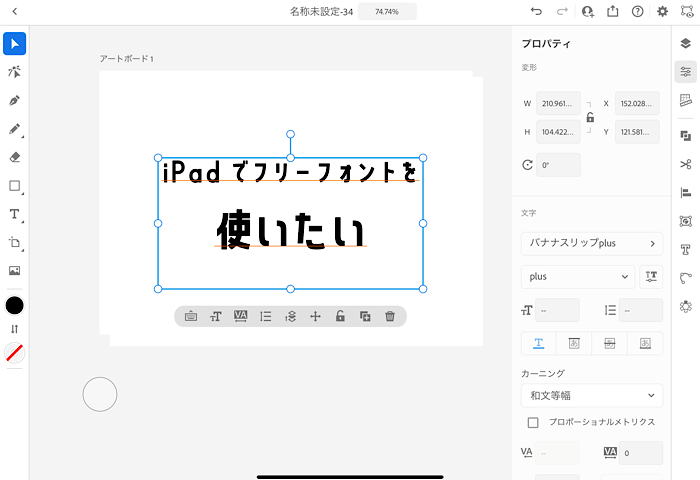Click the Y position field

pos(637,132)
